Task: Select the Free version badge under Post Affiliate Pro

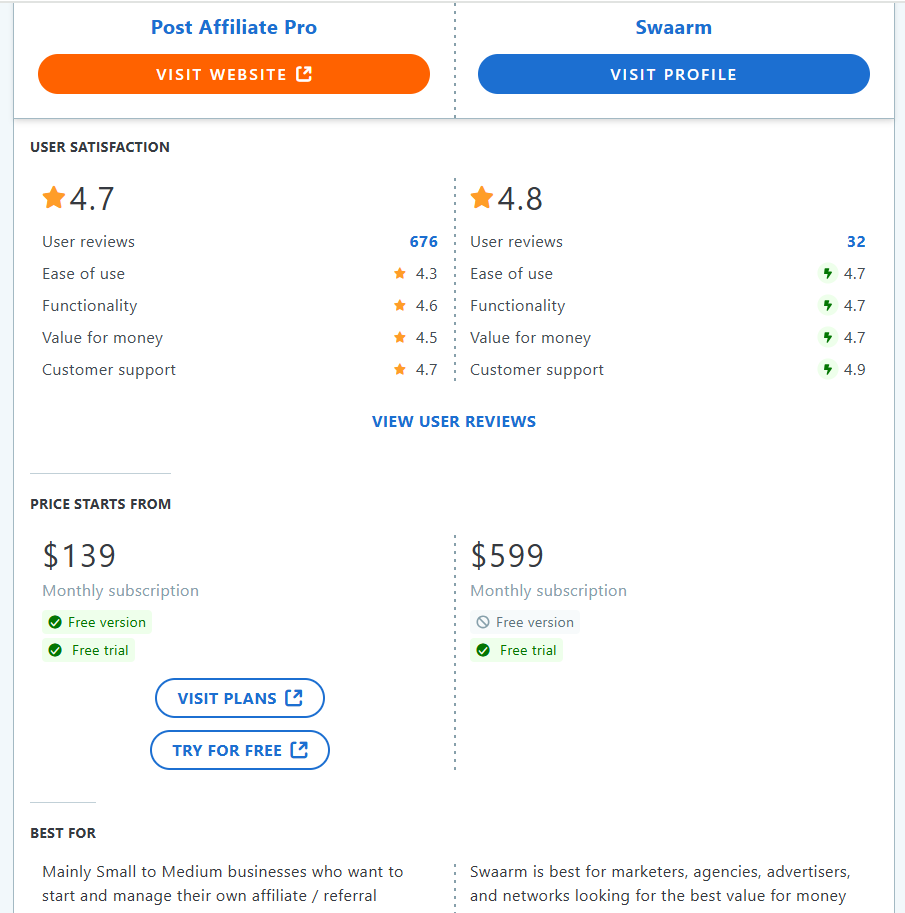Action: (96, 621)
